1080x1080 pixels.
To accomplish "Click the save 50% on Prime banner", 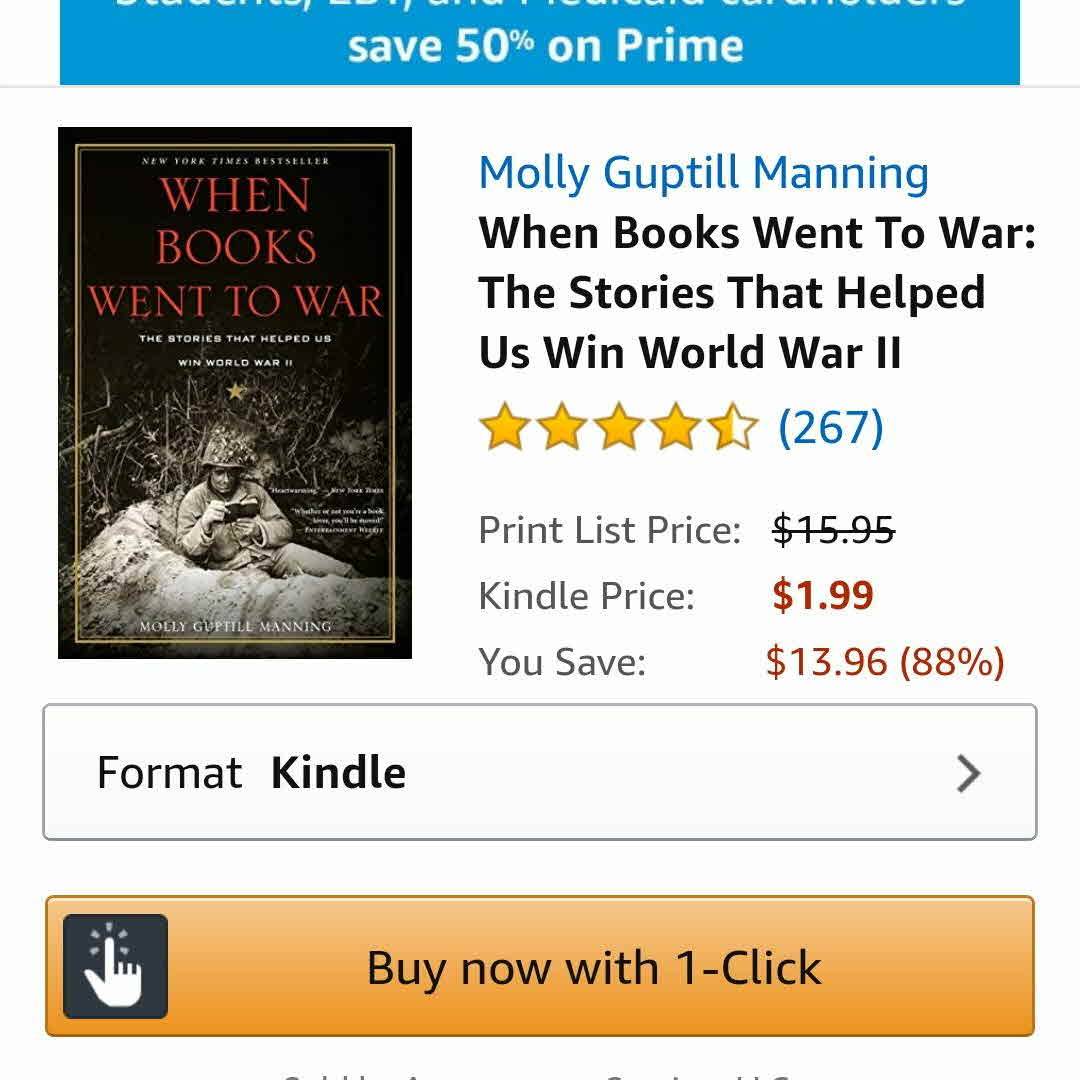I will pyautogui.click(x=540, y=42).
